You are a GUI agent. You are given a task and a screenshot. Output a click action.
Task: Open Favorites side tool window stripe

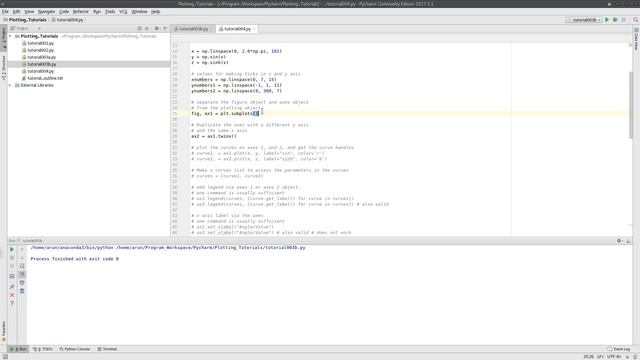pyautogui.click(x=4, y=331)
